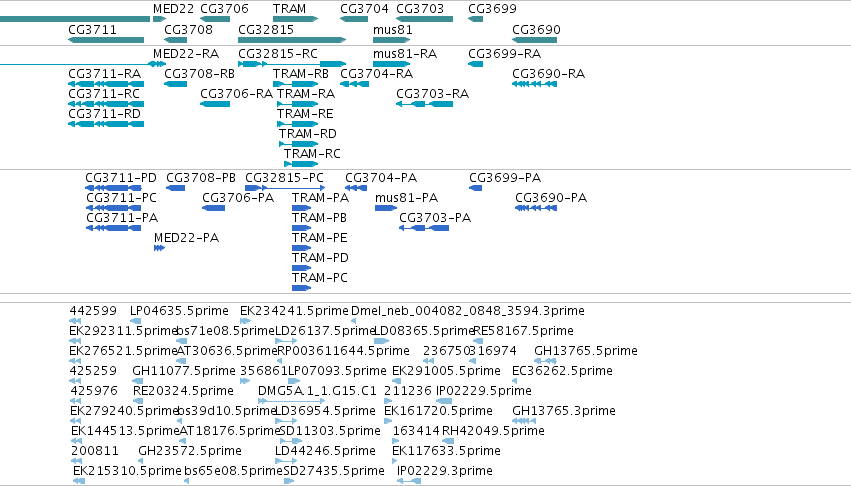851x486 pixels.
Task: Select the EC36262.5prime EST label
Action: pos(562,371)
